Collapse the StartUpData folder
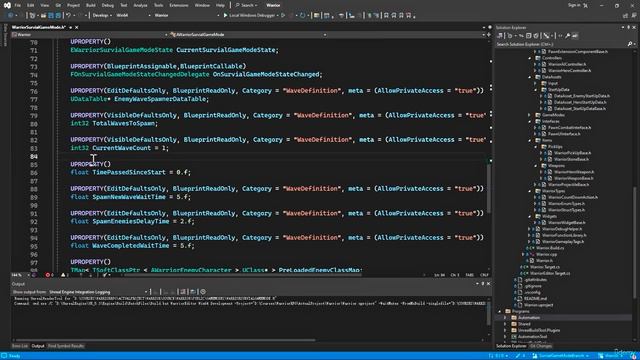The width and height of the screenshot is (640, 360). [536, 90]
